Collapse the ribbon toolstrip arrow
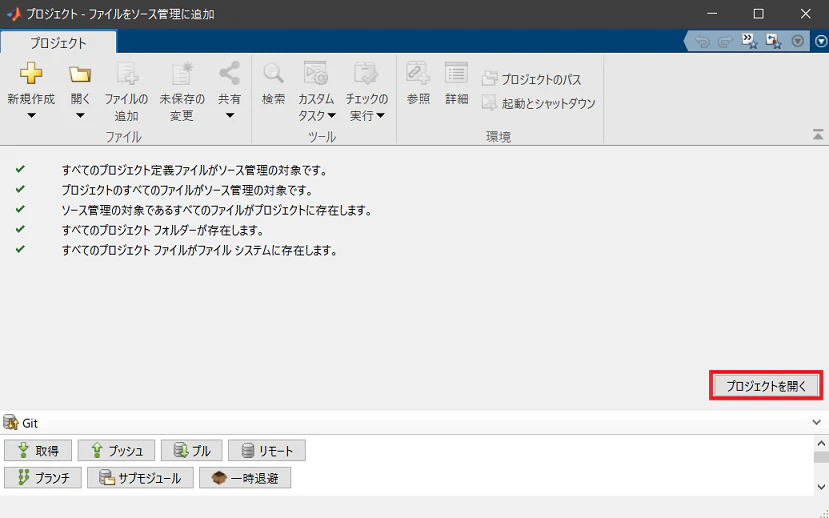Screen dimensions: 829x518 coord(818,135)
